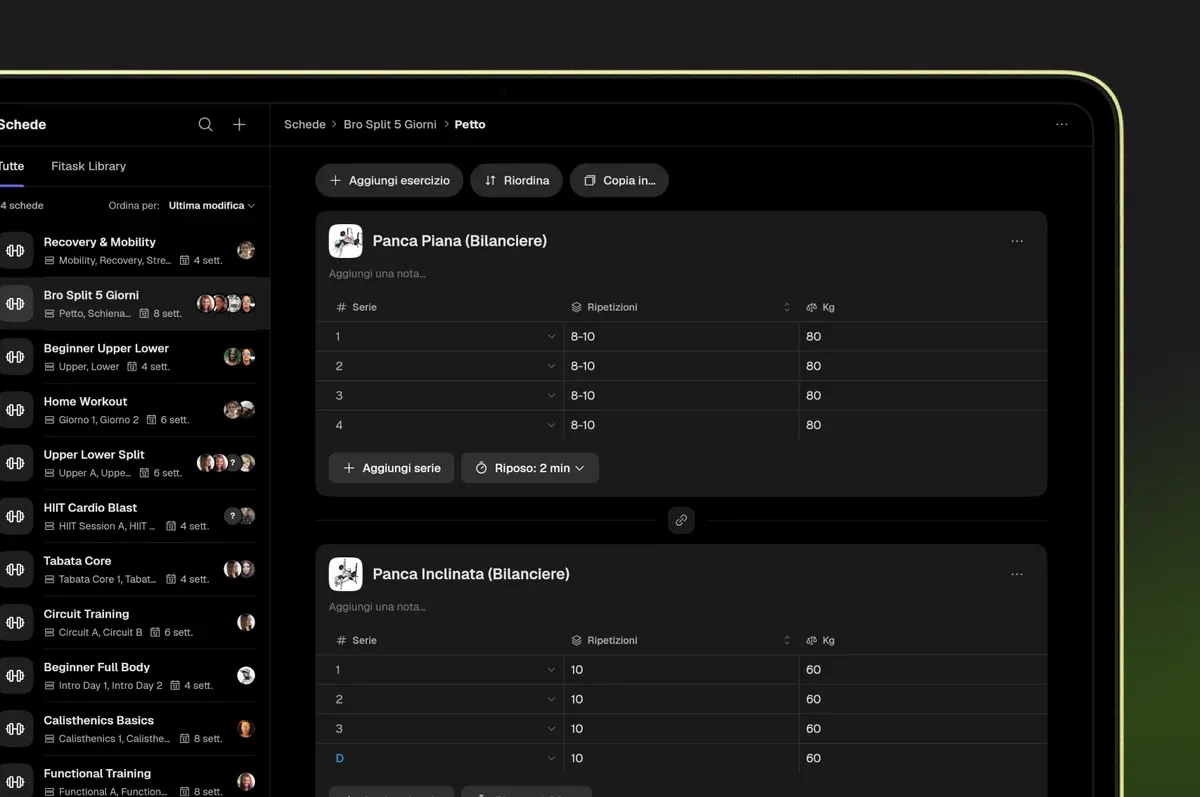Click the Riordina button

[x=517, y=181]
